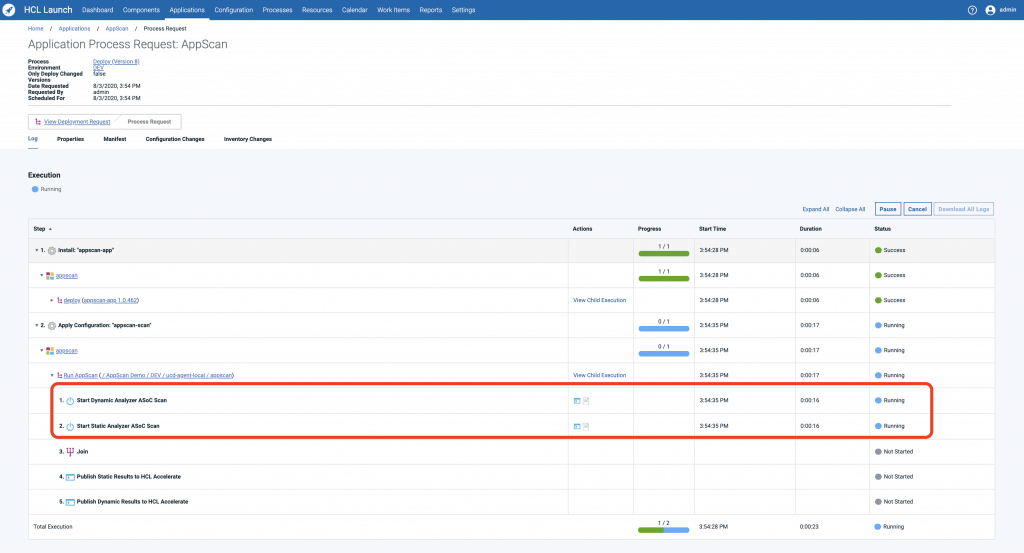Switch to the Properties tab

tap(71, 139)
